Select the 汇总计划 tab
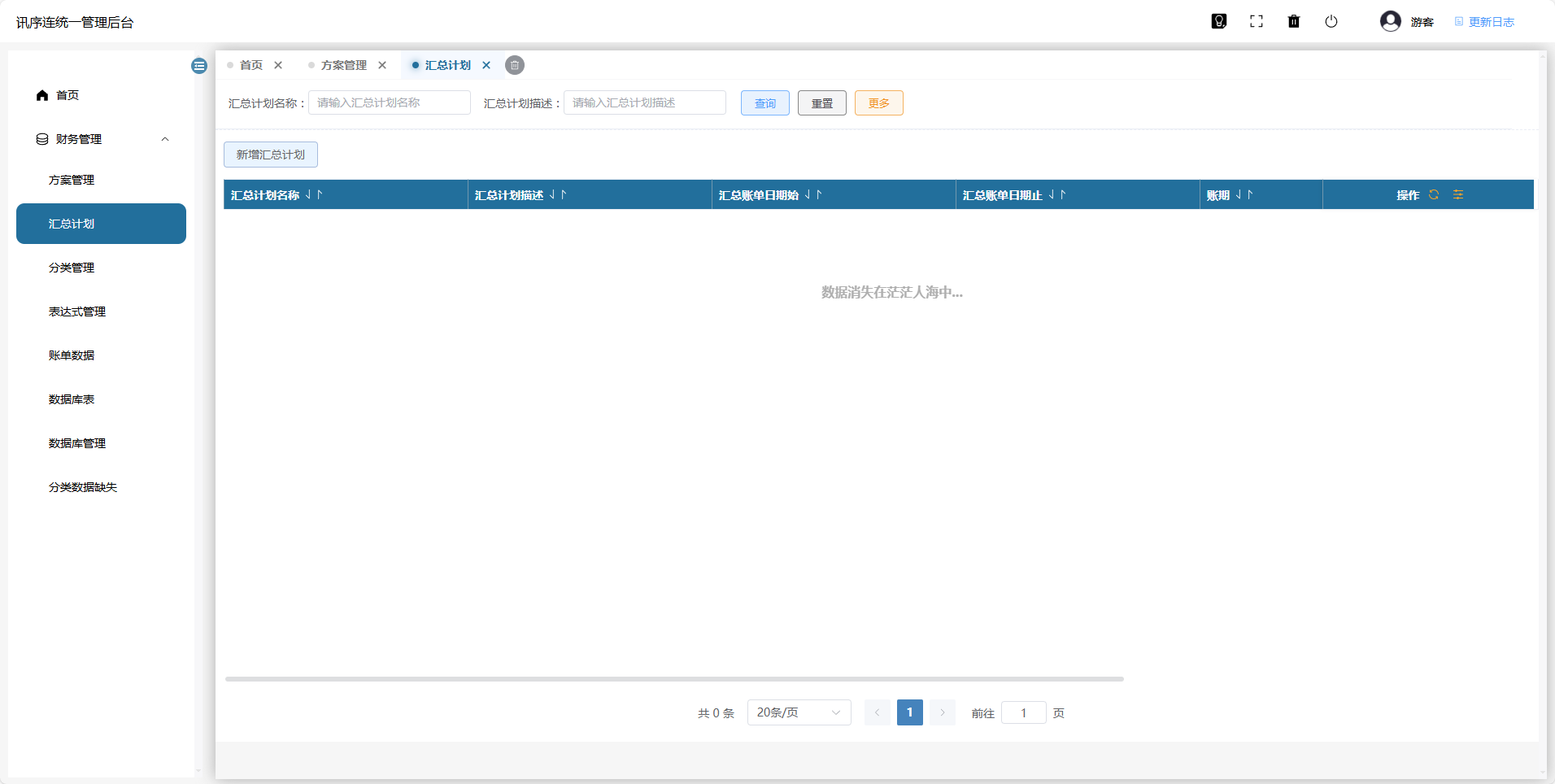 (448, 65)
